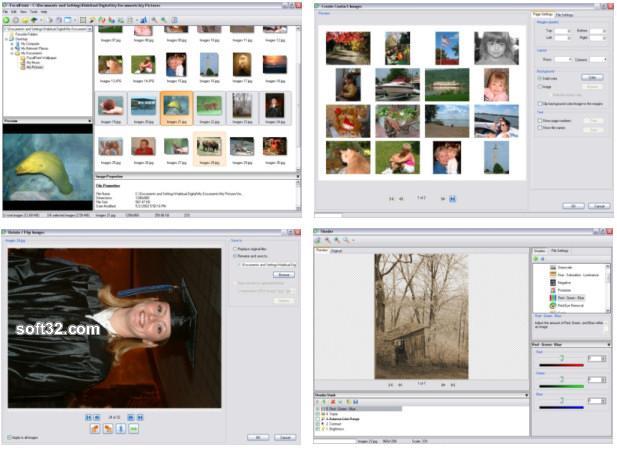Viewport: 617px width, 451px height.
Task: Expand My Computer node in folder tree
Action: pos(12,44)
